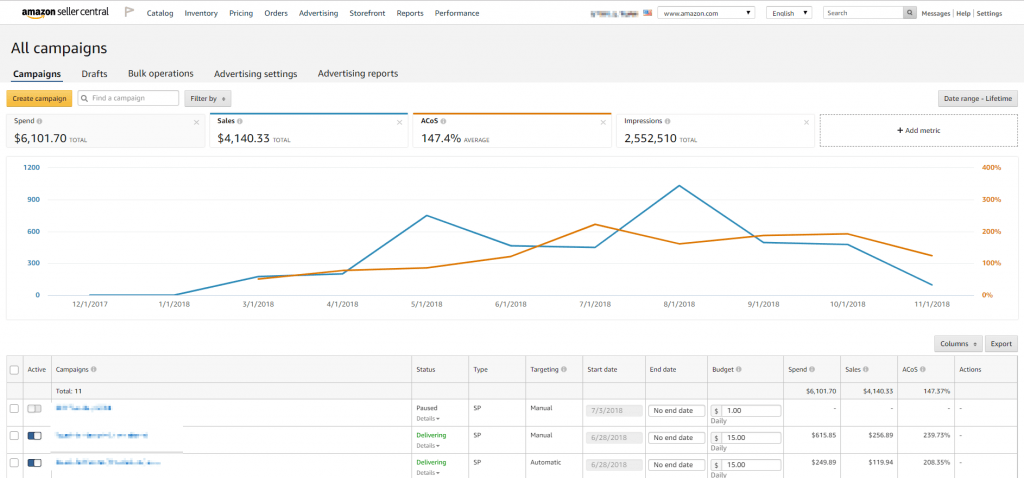
Task: Open the English language dropdown
Action: coord(789,12)
